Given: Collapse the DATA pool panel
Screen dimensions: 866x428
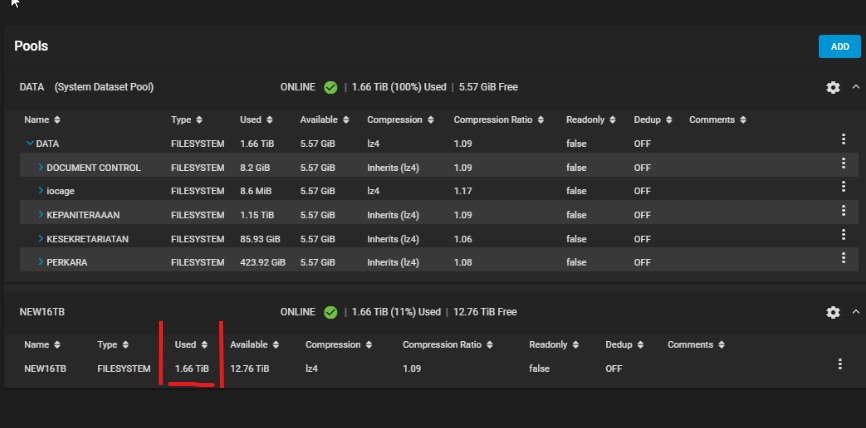Looking at the screenshot, I should click(855, 88).
